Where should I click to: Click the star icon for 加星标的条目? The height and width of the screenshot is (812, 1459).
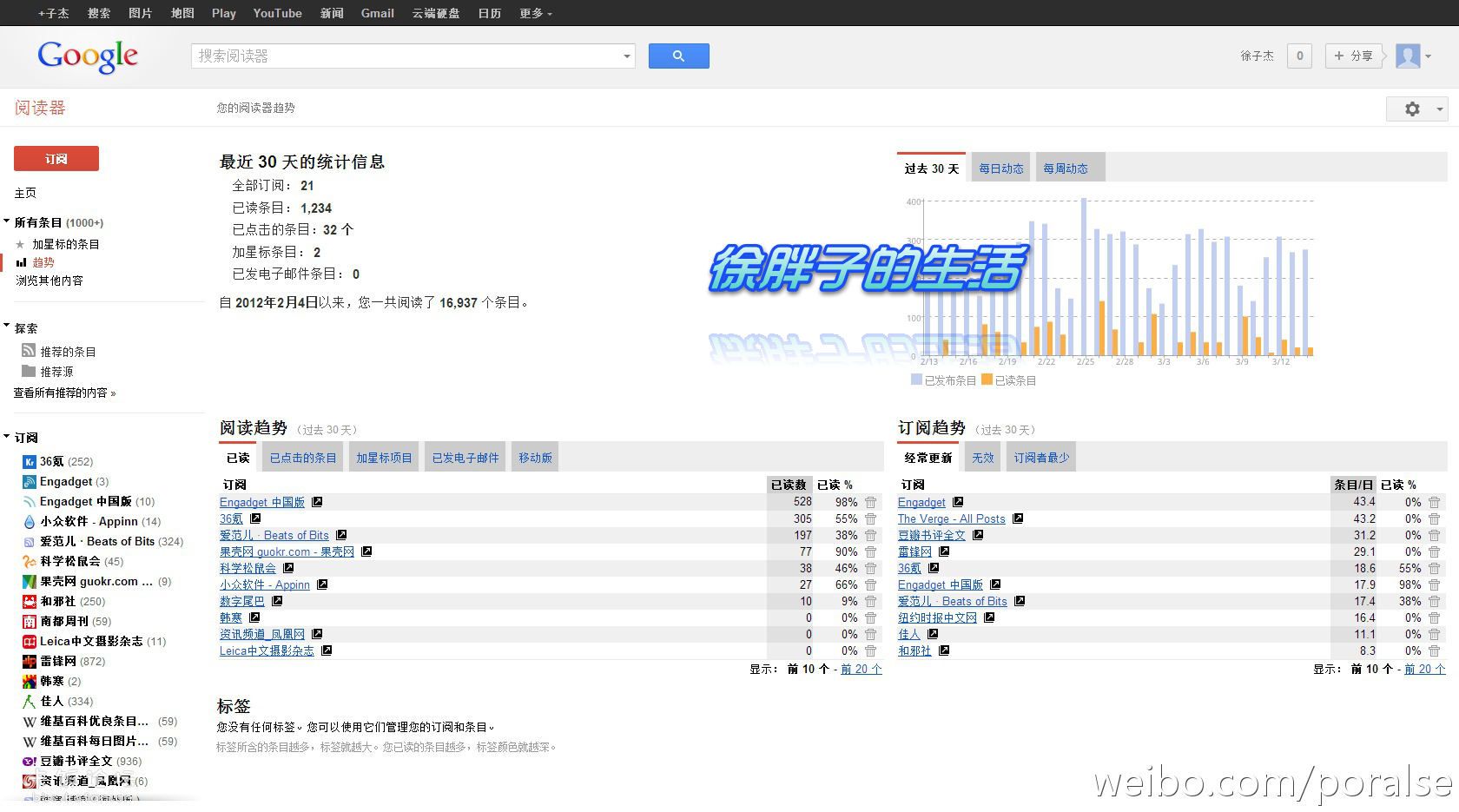click(x=20, y=245)
